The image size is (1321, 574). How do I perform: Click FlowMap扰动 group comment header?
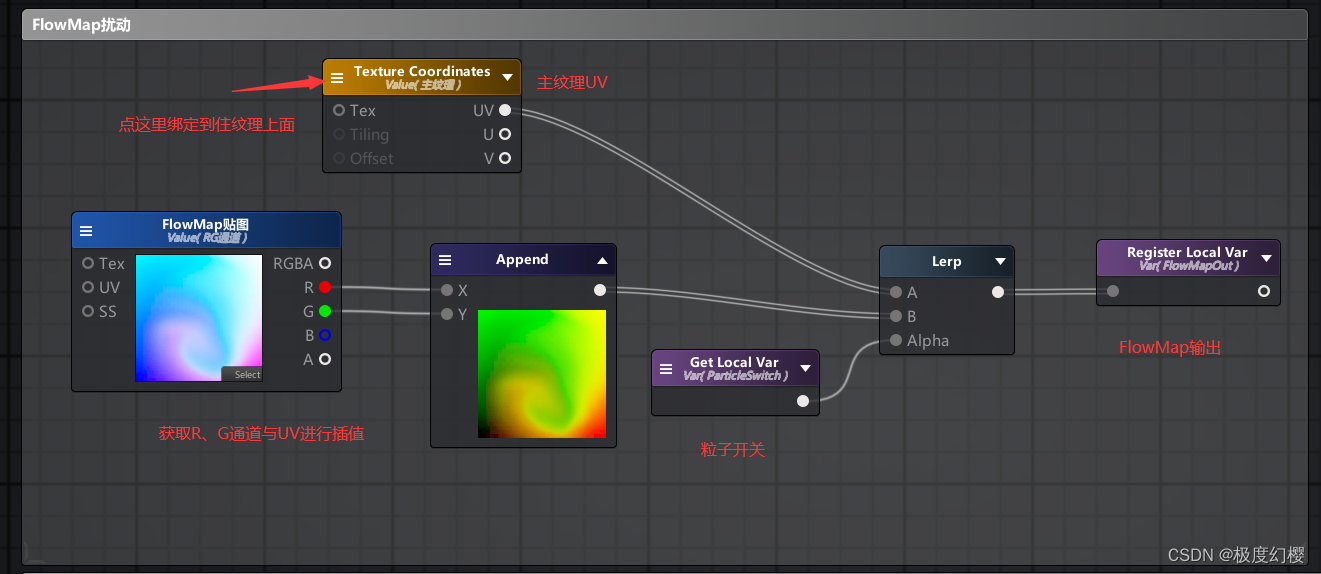(665, 25)
